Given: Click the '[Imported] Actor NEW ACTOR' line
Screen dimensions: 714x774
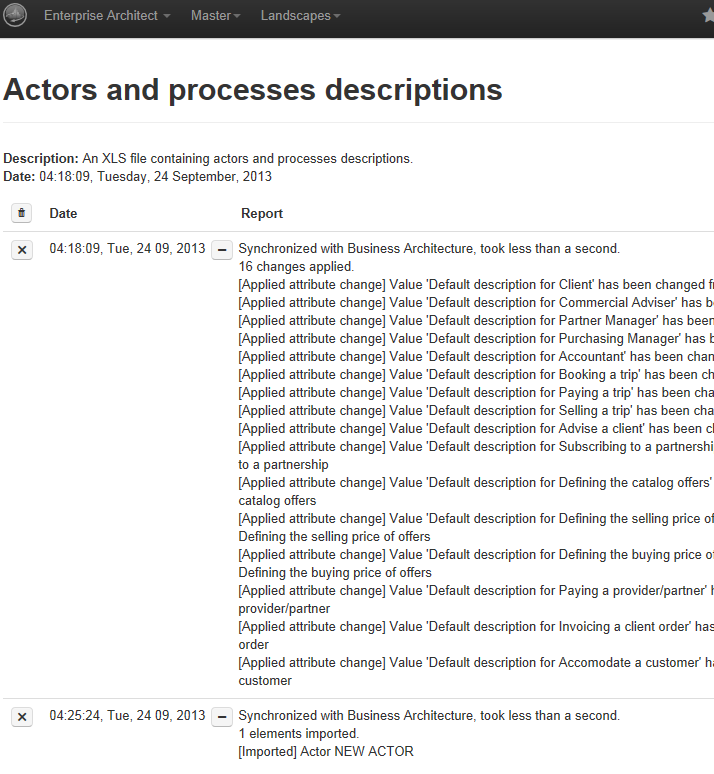Looking at the screenshot, I should (325, 751).
